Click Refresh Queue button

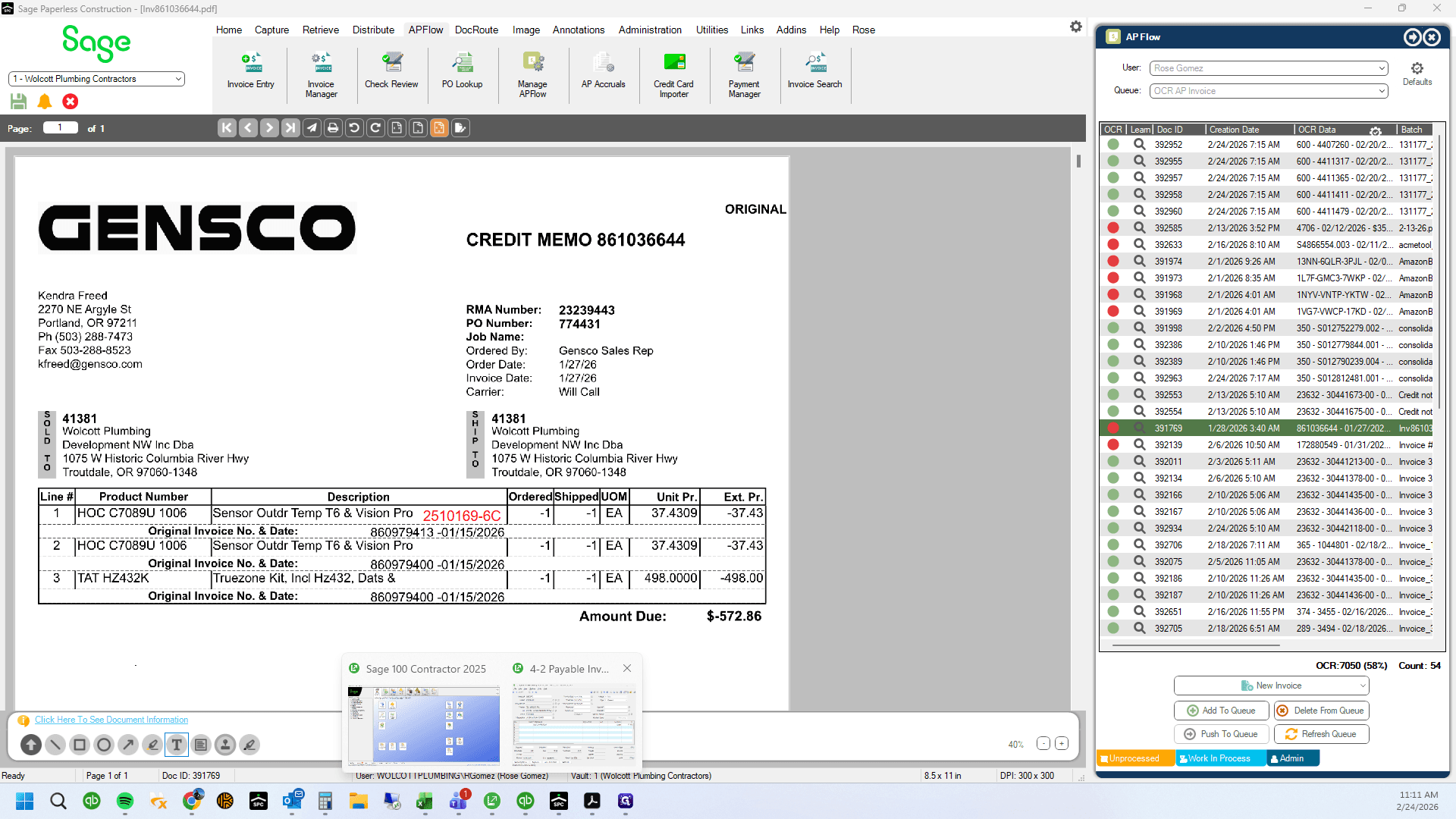pyautogui.click(x=1321, y=734)
